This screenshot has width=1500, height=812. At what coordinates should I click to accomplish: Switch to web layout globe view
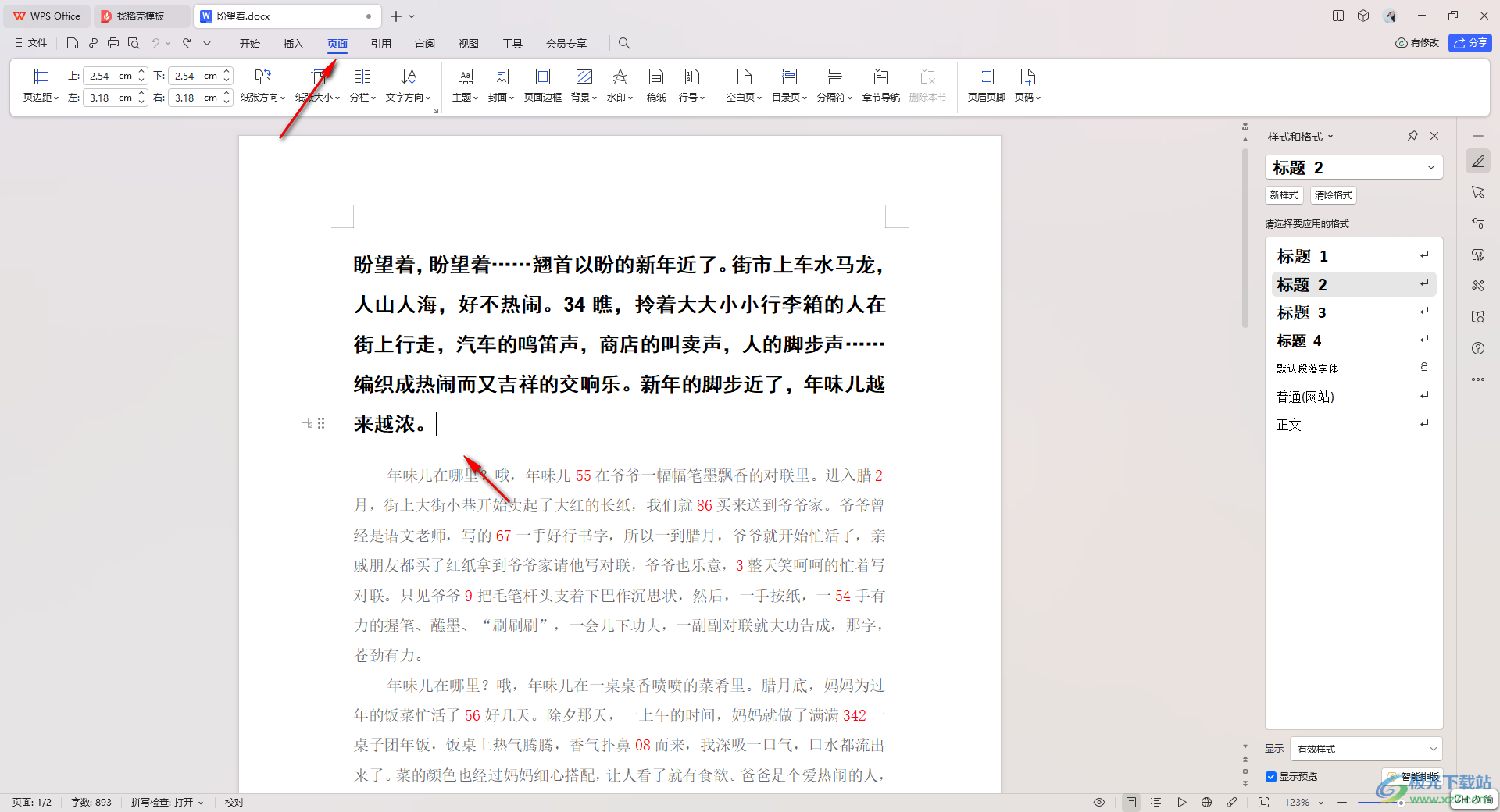click(1207, 802)
